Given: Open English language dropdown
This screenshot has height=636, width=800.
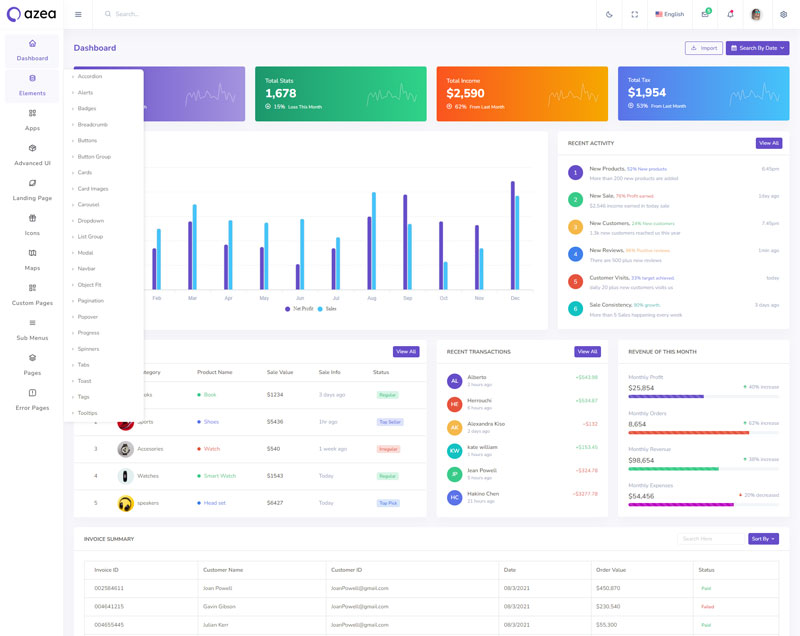Looking at the screenshot, I should pos(670,15).
